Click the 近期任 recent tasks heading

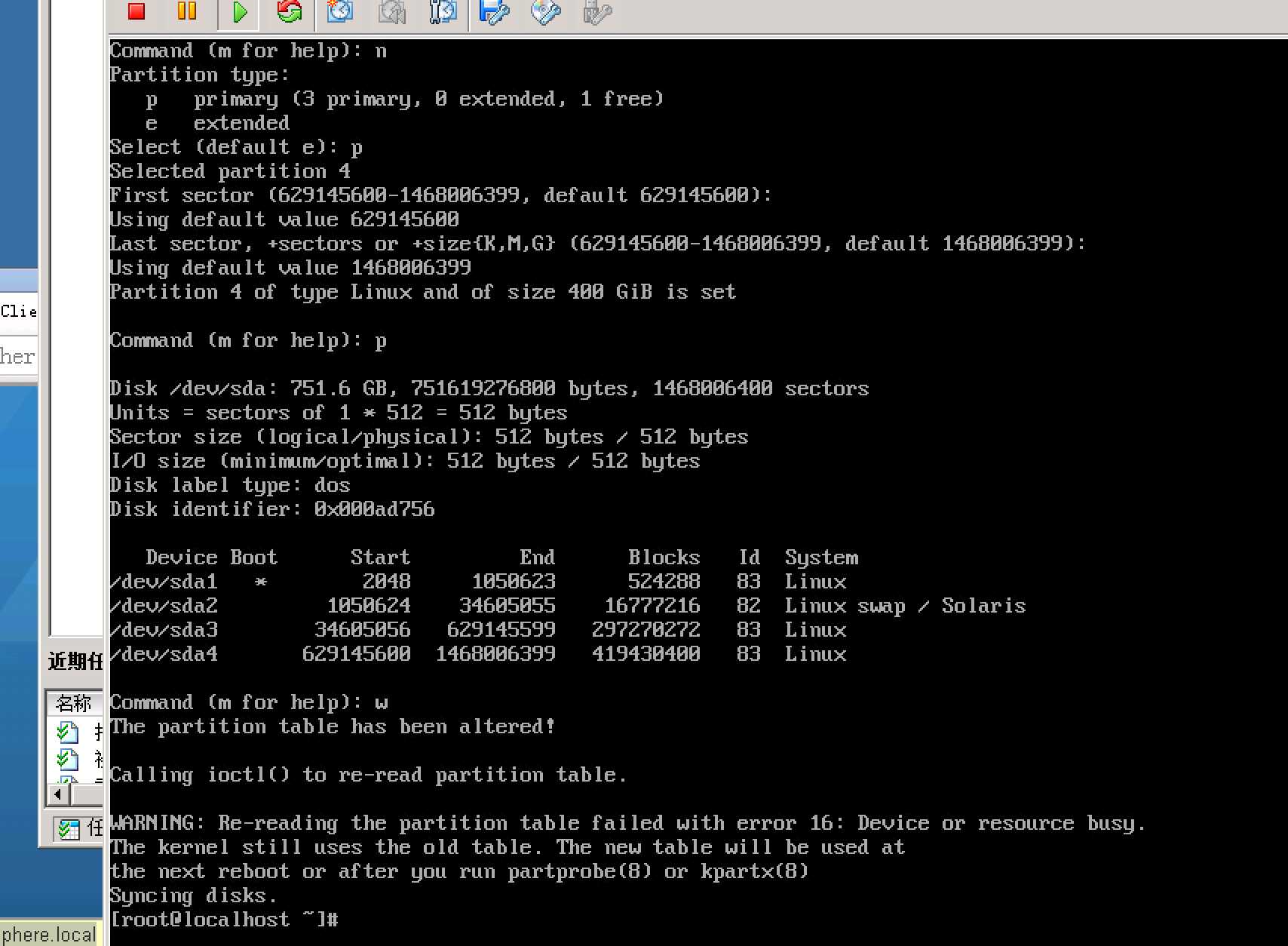pyautogui.click(x=75, y=662)
